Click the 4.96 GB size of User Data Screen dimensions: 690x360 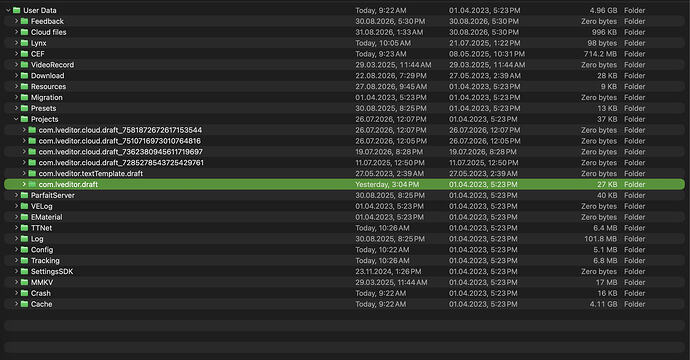[x=603, y=10]
